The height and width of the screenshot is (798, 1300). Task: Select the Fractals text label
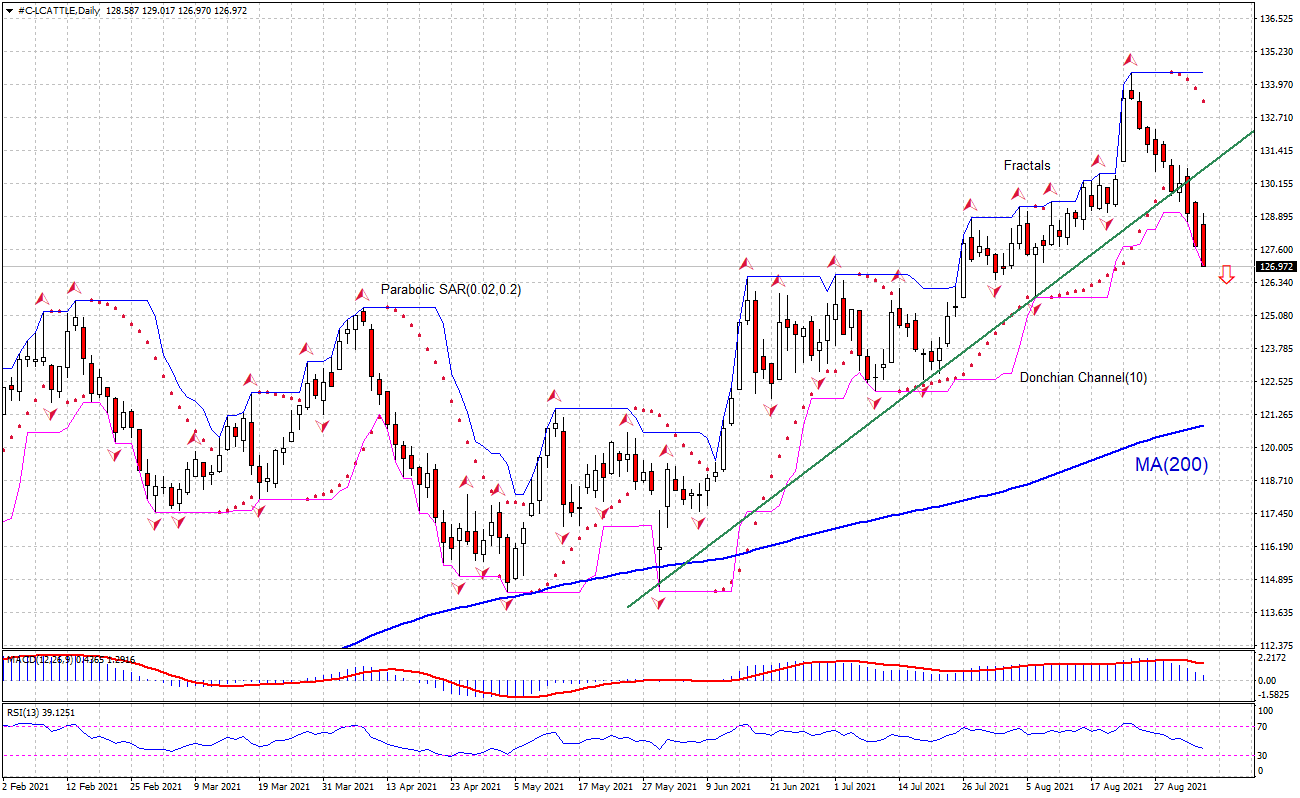coord(1027,166)
